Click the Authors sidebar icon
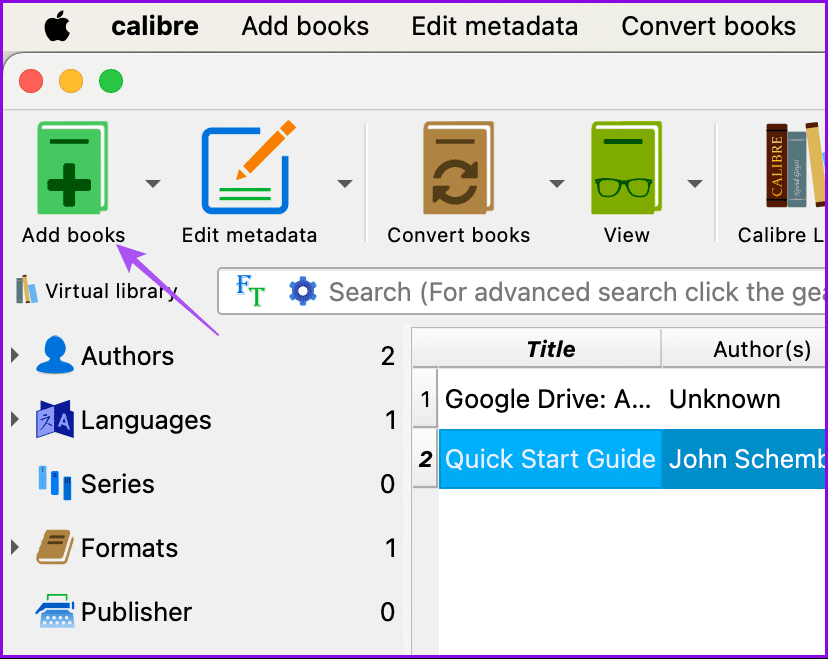 (x=55, y=355)
